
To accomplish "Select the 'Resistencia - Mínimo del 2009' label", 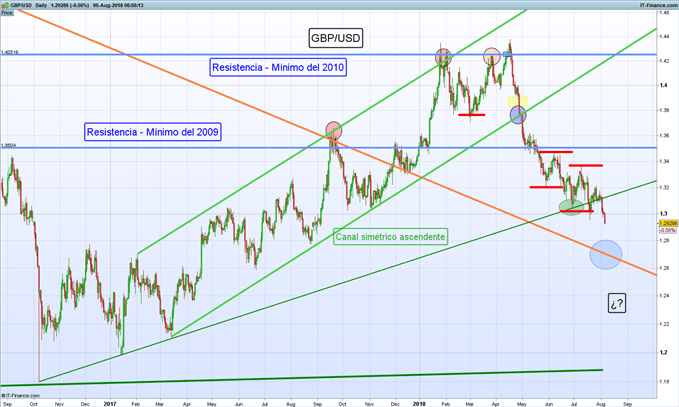I will pyautogui.click(x=152, y=132).
